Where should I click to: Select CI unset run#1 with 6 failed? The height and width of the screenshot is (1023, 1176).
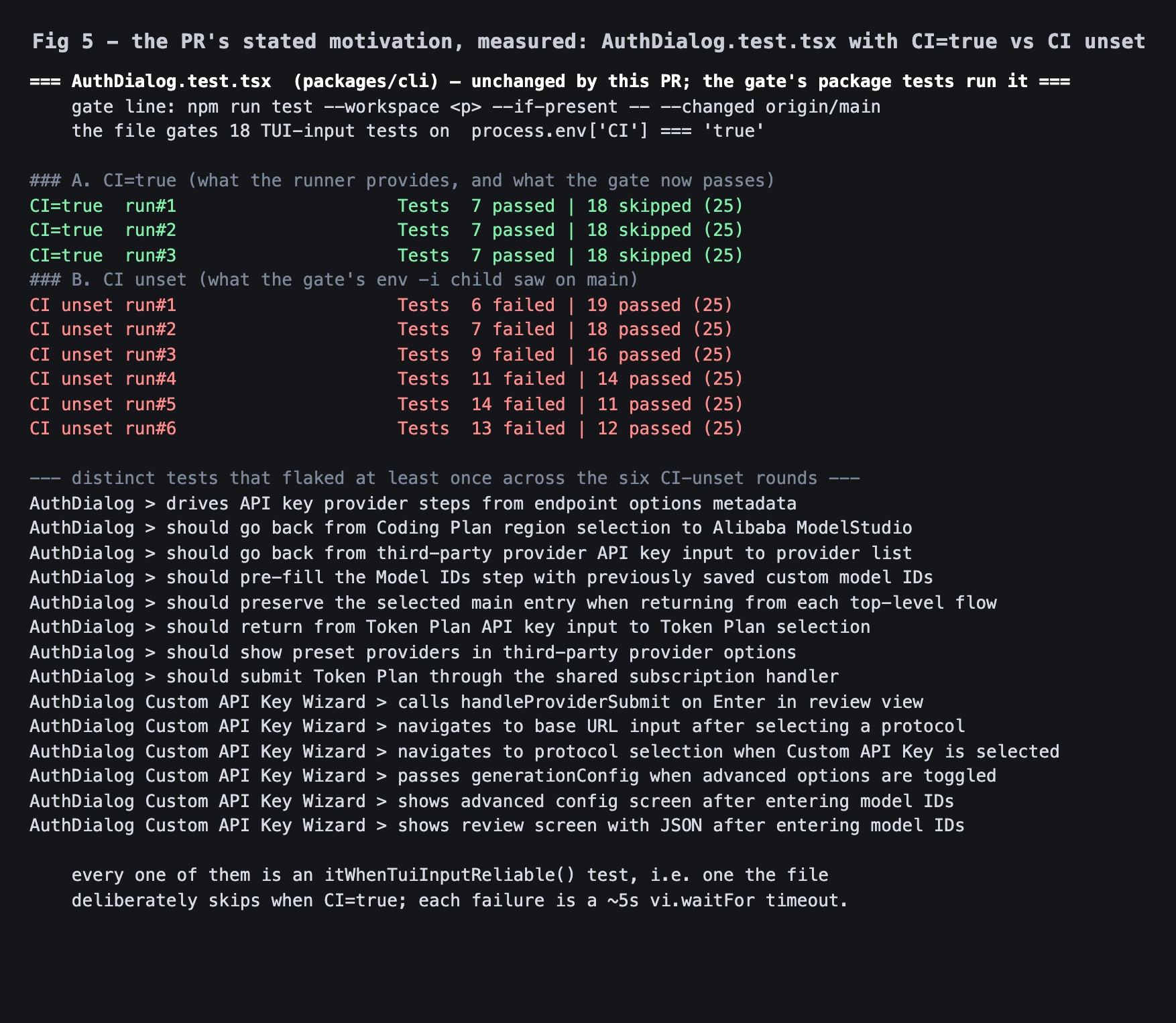tap(381, 305)
